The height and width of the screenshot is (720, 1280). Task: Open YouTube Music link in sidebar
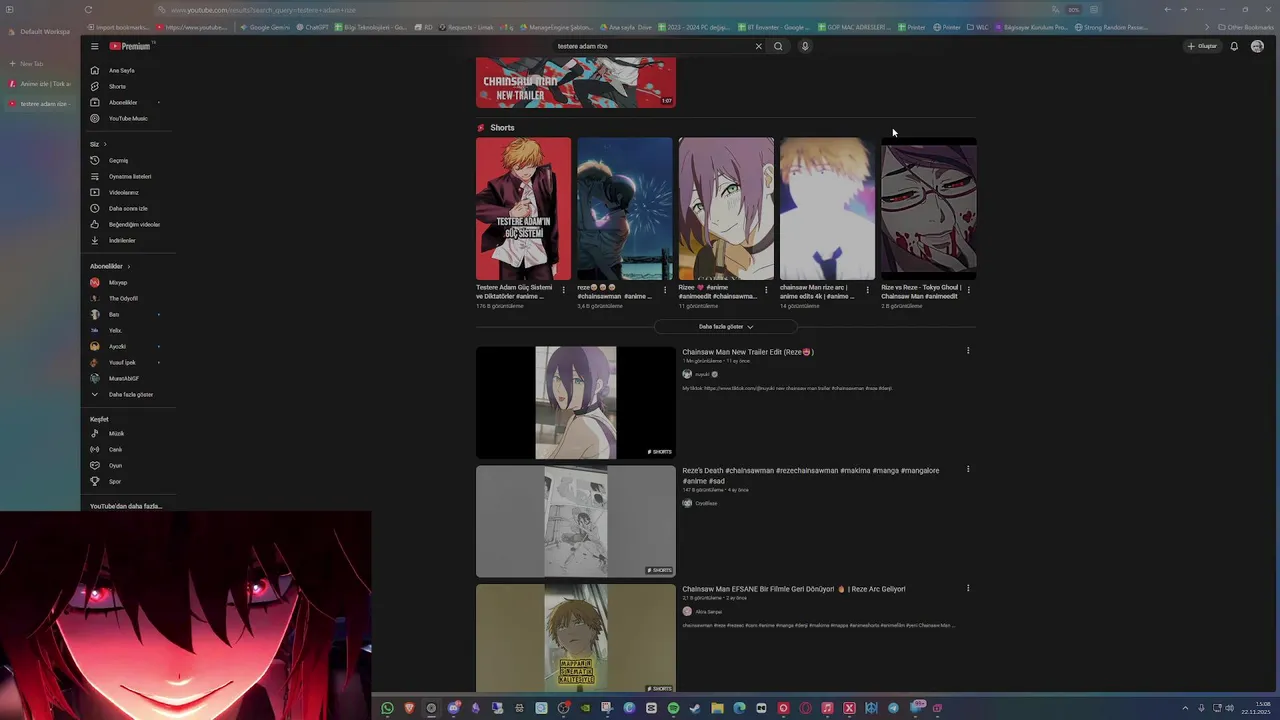point(127,118)
